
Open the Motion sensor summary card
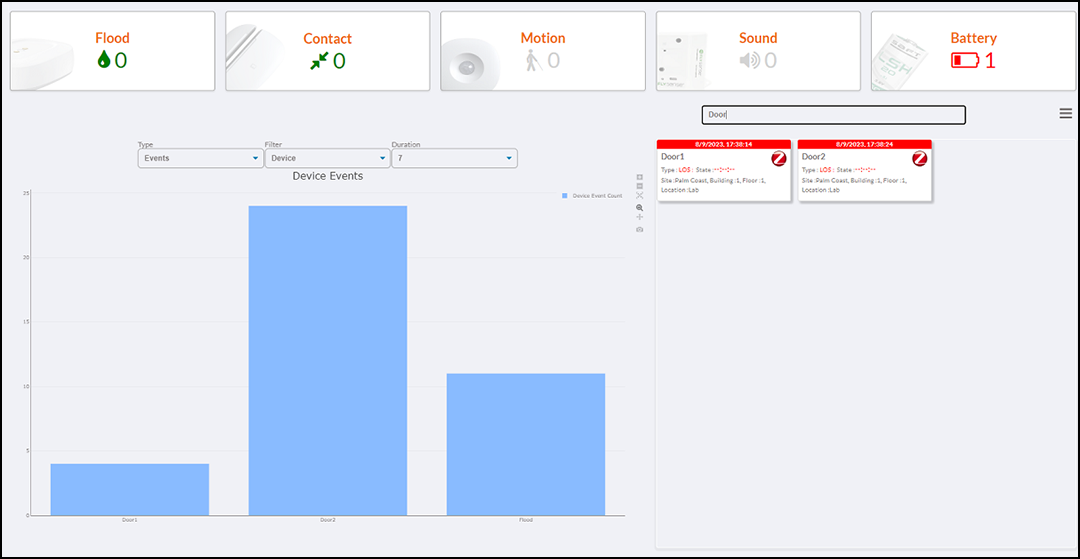[x=543, y=51]
